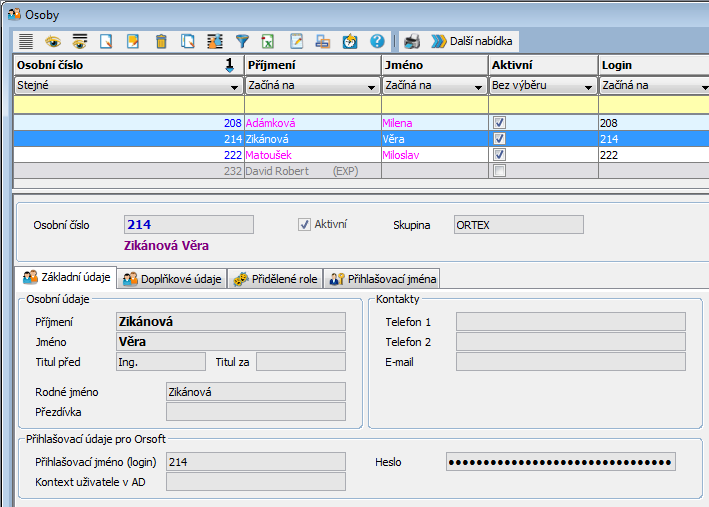Open the 'Stejné' filter dropdown under Osobní číslo
Image resolution: width=709 pixels, height=507 pixels.
coord(235,87)
